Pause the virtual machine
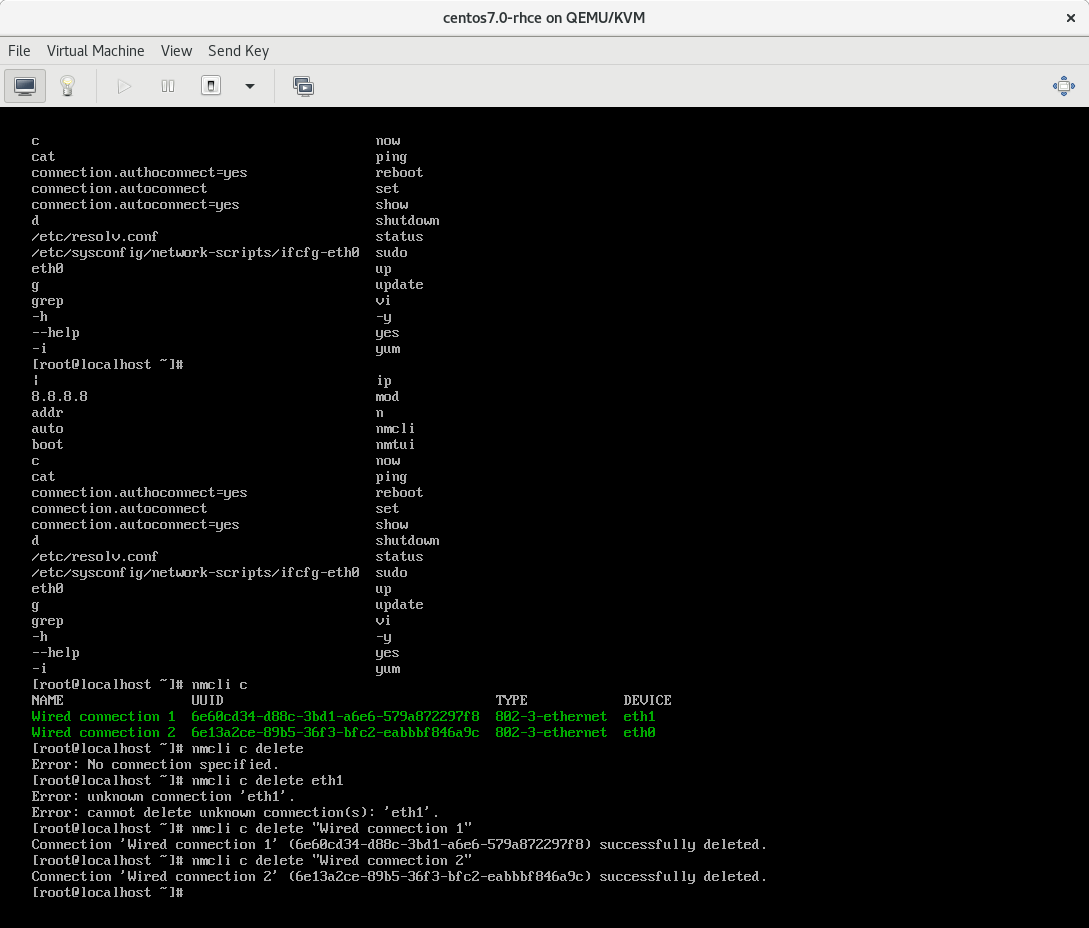This screenshot has width=1089, height=928. (167, 86)
